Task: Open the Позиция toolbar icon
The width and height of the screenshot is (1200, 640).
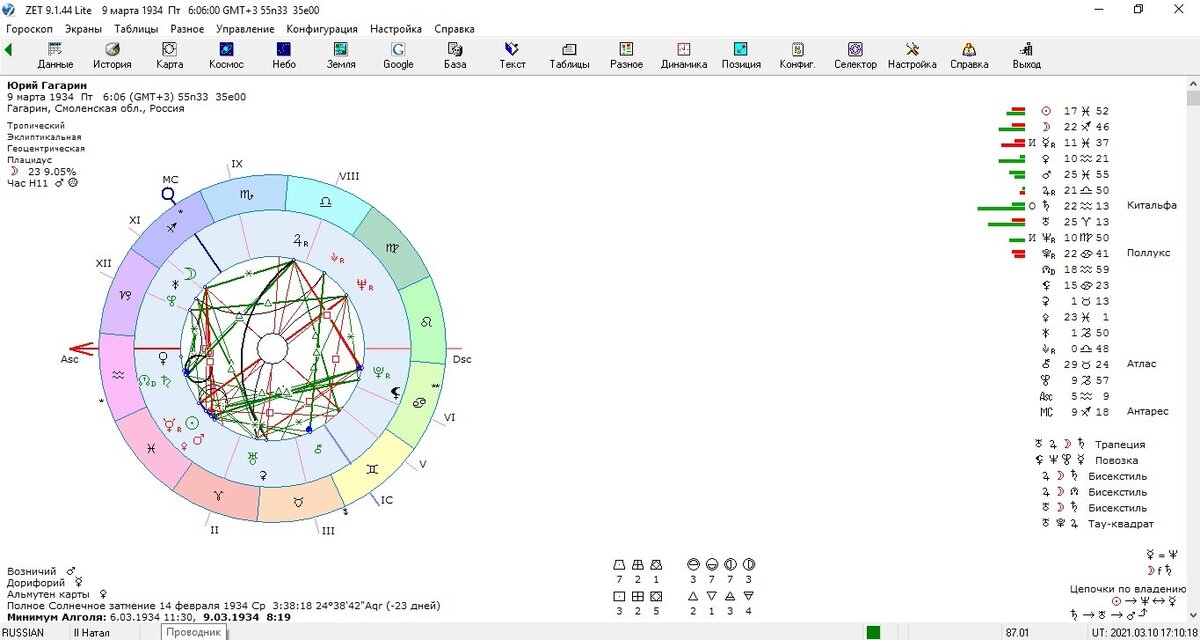Action: (x=741, y=55)
